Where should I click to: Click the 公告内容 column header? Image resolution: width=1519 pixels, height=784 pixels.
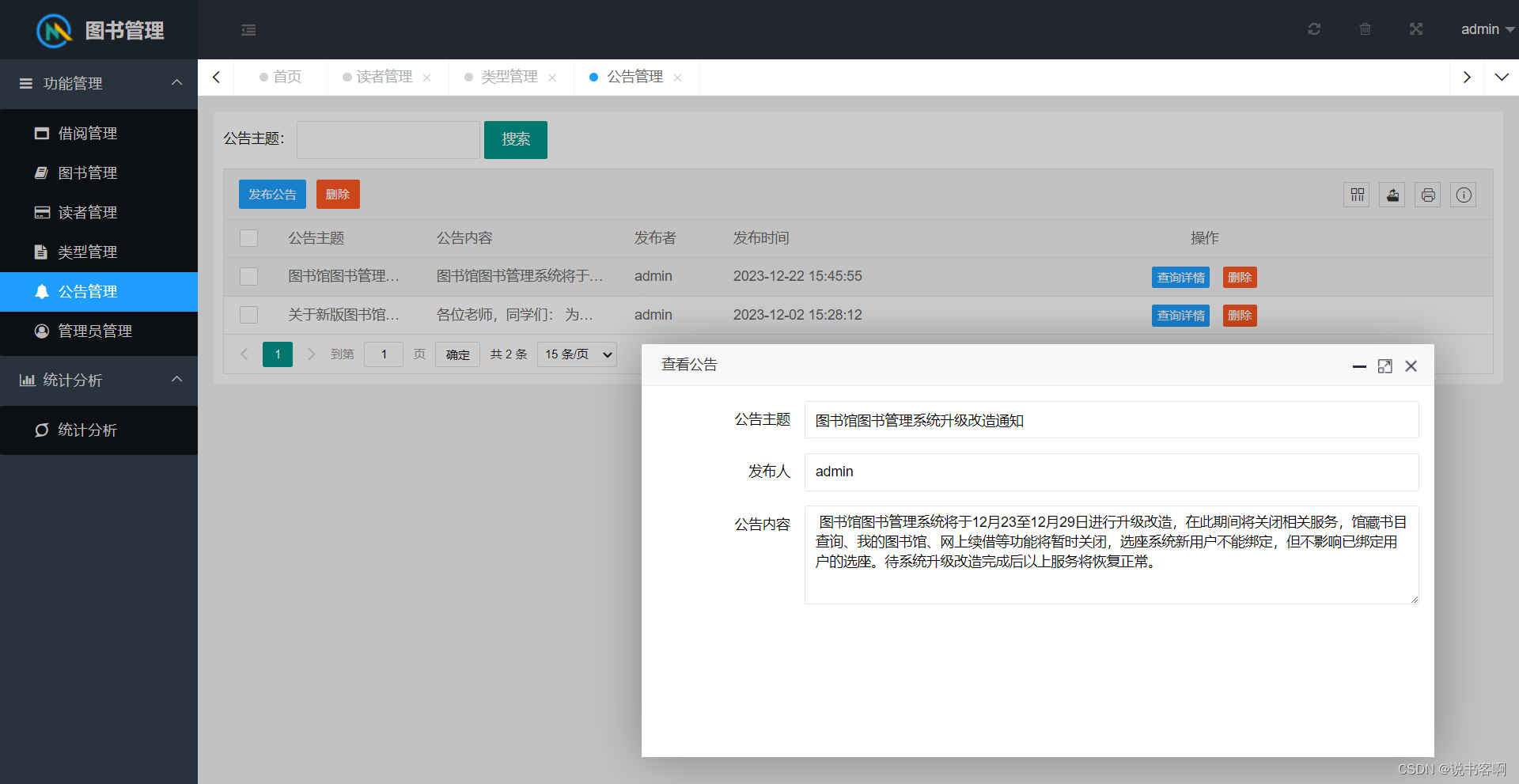pyautogui.click(x=464, y=238)
